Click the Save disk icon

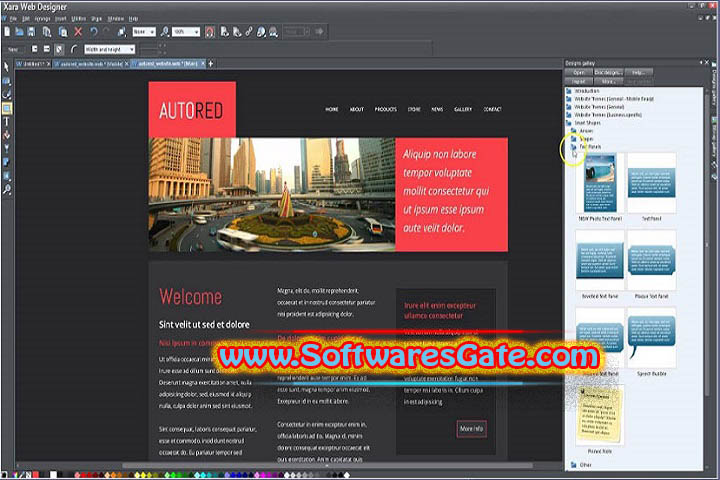31,32
